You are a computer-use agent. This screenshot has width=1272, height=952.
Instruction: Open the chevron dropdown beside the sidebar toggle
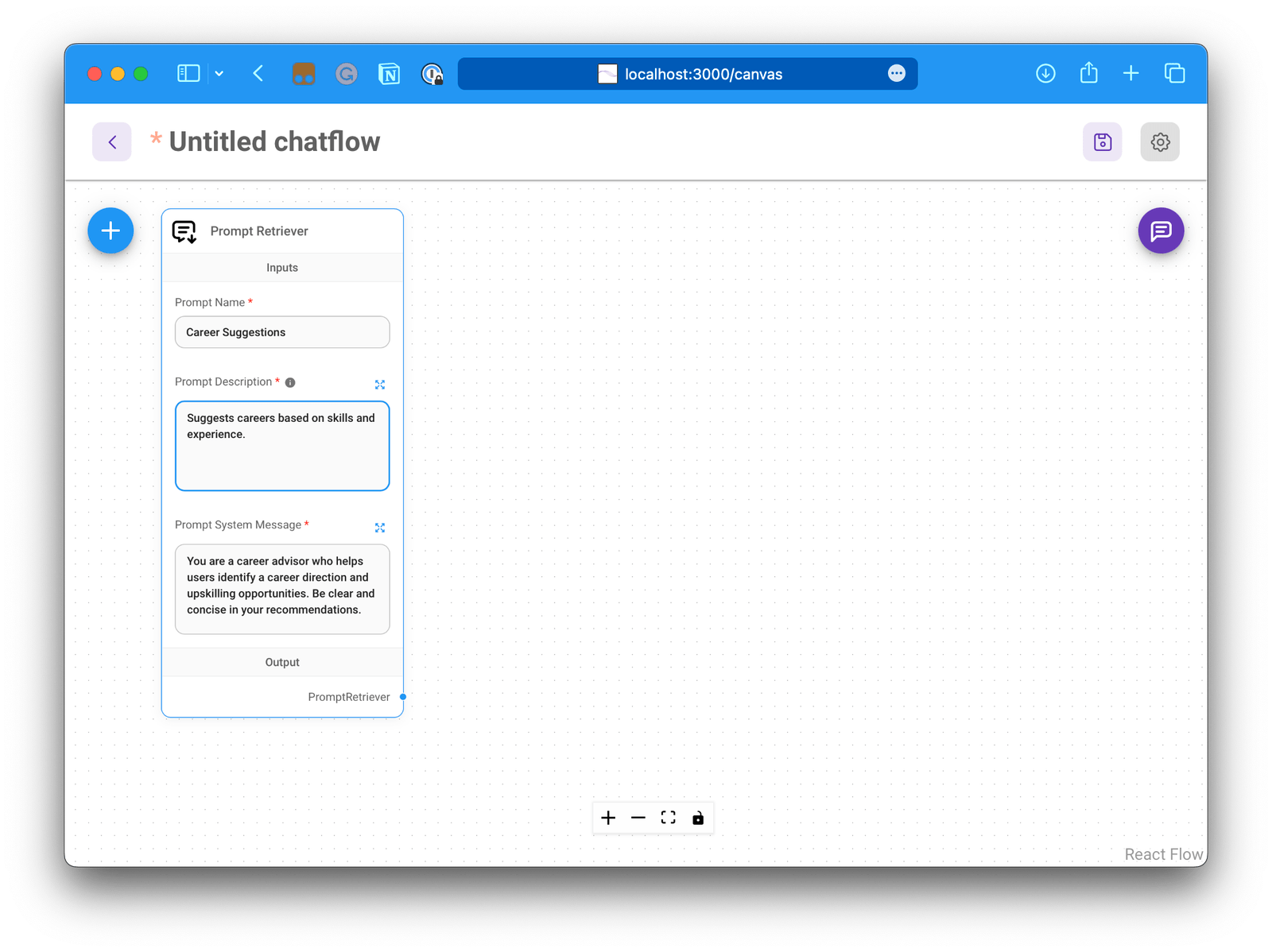[x=219, y=73]
